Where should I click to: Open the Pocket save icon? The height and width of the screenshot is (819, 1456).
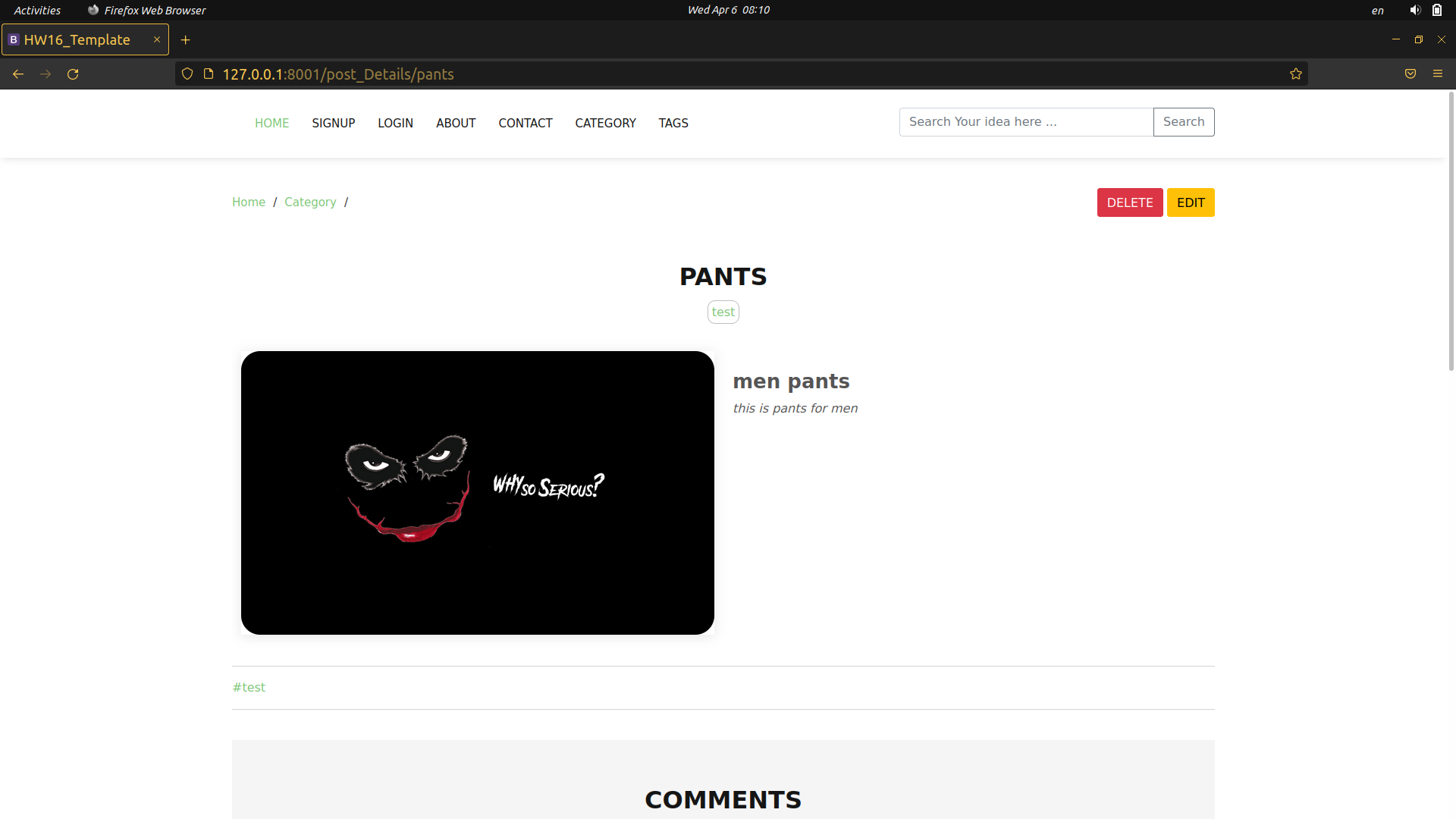pyautogui.click(x=1410, y=74)
